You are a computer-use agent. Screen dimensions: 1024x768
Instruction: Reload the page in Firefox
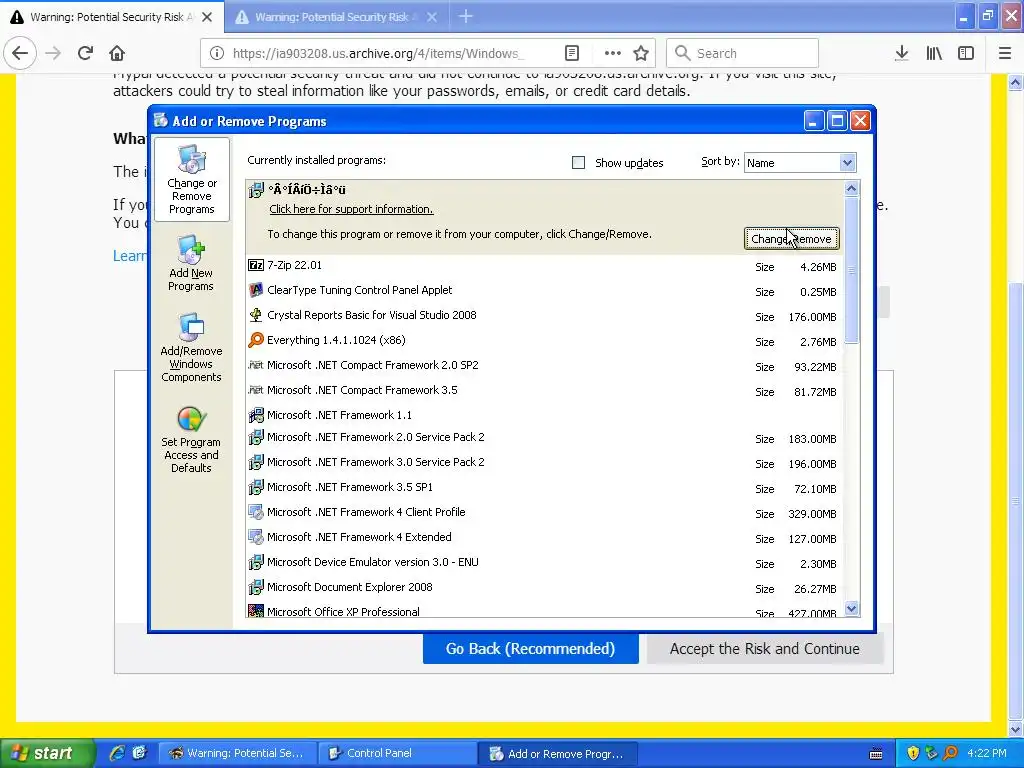[85, 53]
